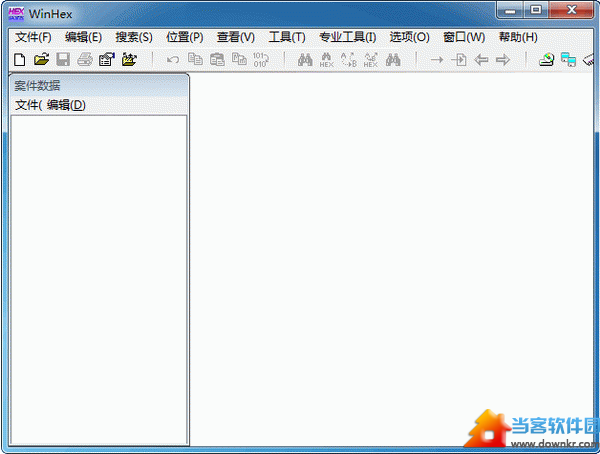The height and width of the screenshot is (454, 600).
Task: Open the 专业工具(I) menu
Action: [348, 37]
